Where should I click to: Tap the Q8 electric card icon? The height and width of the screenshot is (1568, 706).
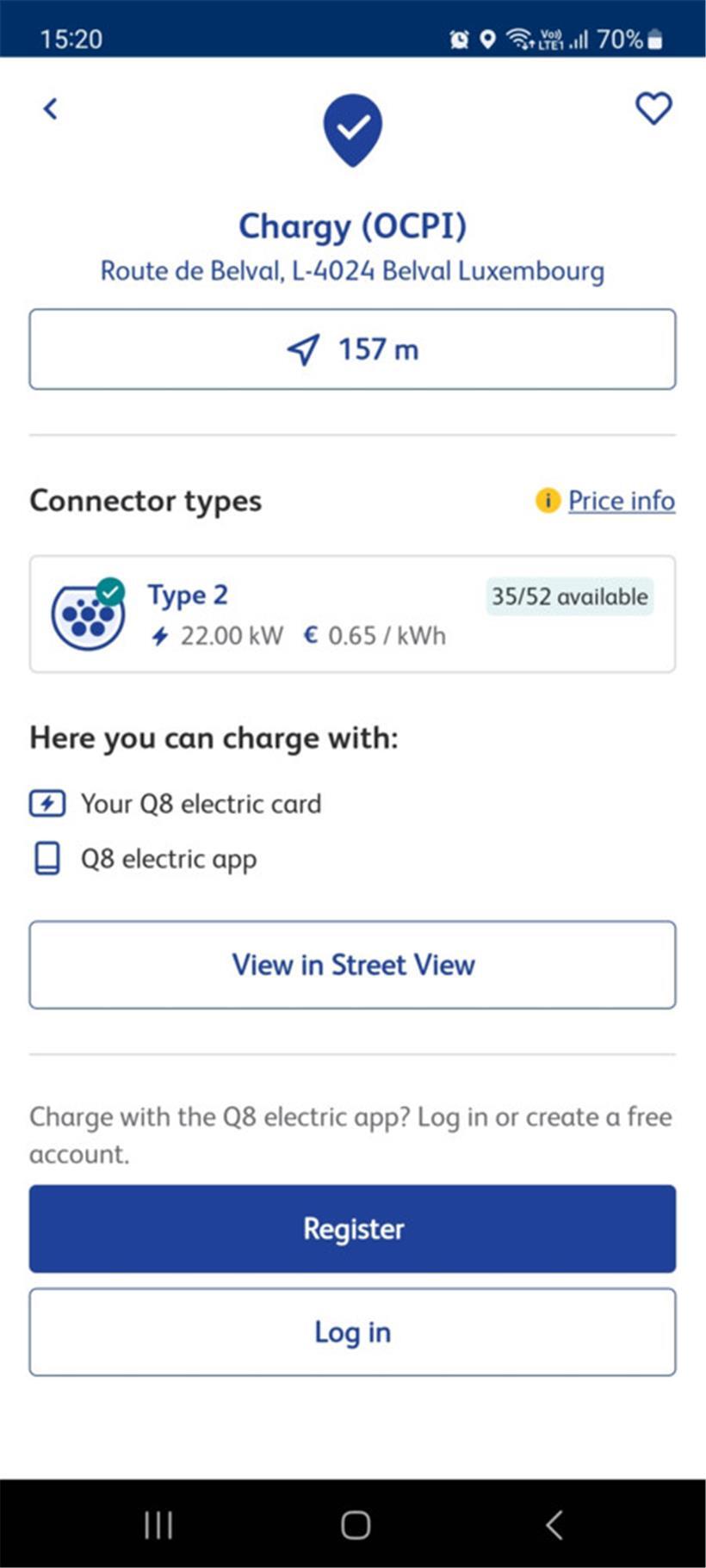(47, 804)
